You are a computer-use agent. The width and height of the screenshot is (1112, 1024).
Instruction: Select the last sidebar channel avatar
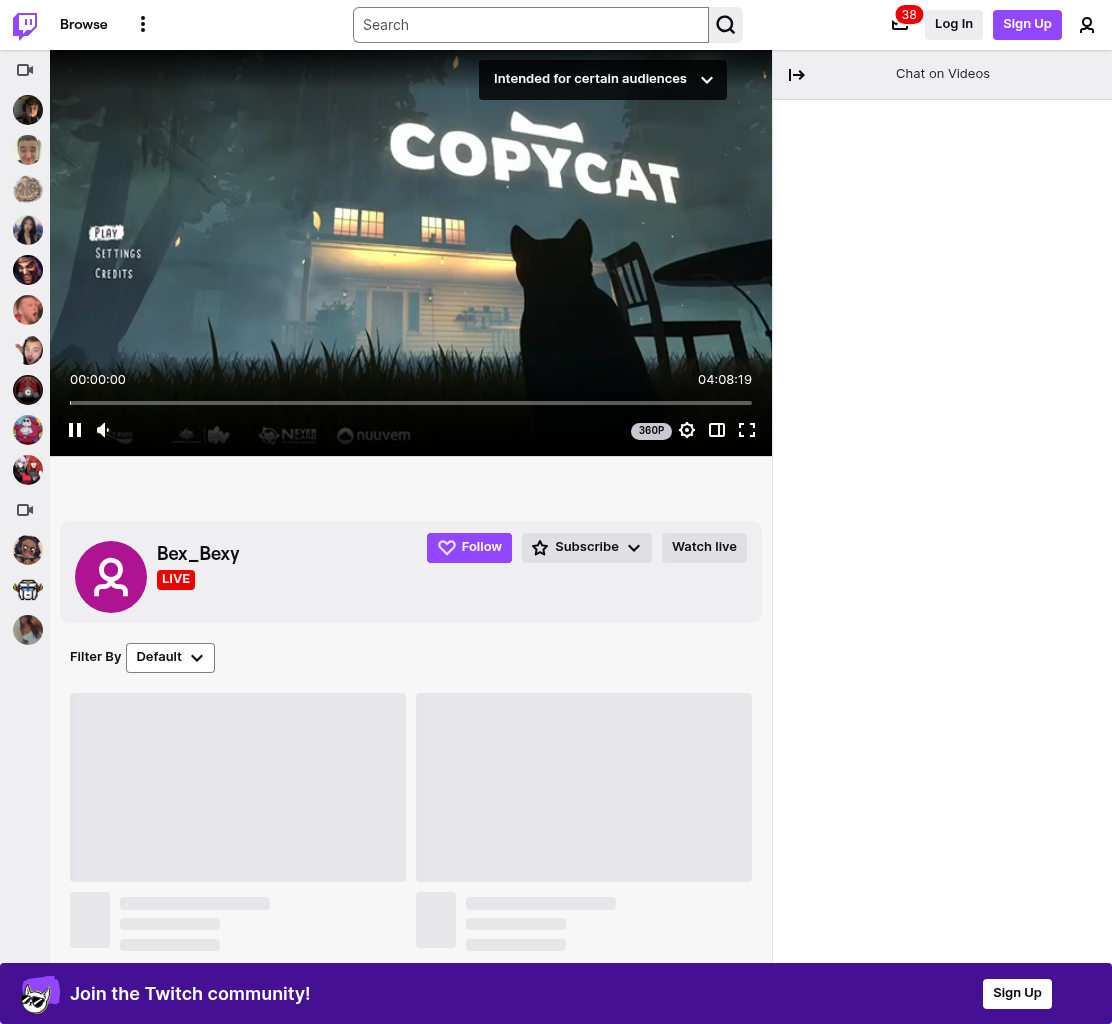point(28,630)
